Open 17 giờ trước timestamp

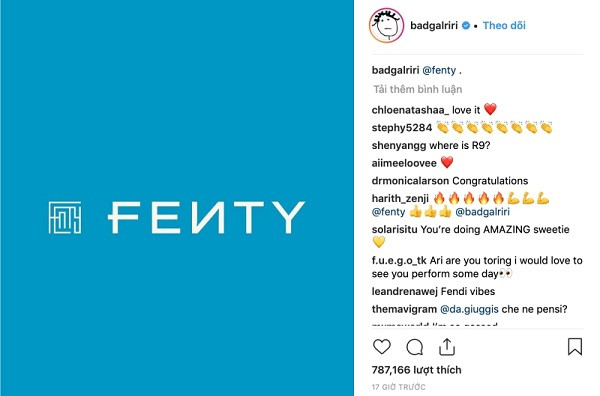click(x=398, y=387)
